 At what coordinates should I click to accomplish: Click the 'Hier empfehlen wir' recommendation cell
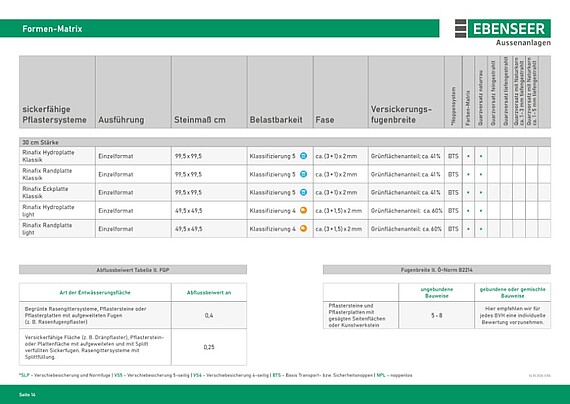point(512,315)
